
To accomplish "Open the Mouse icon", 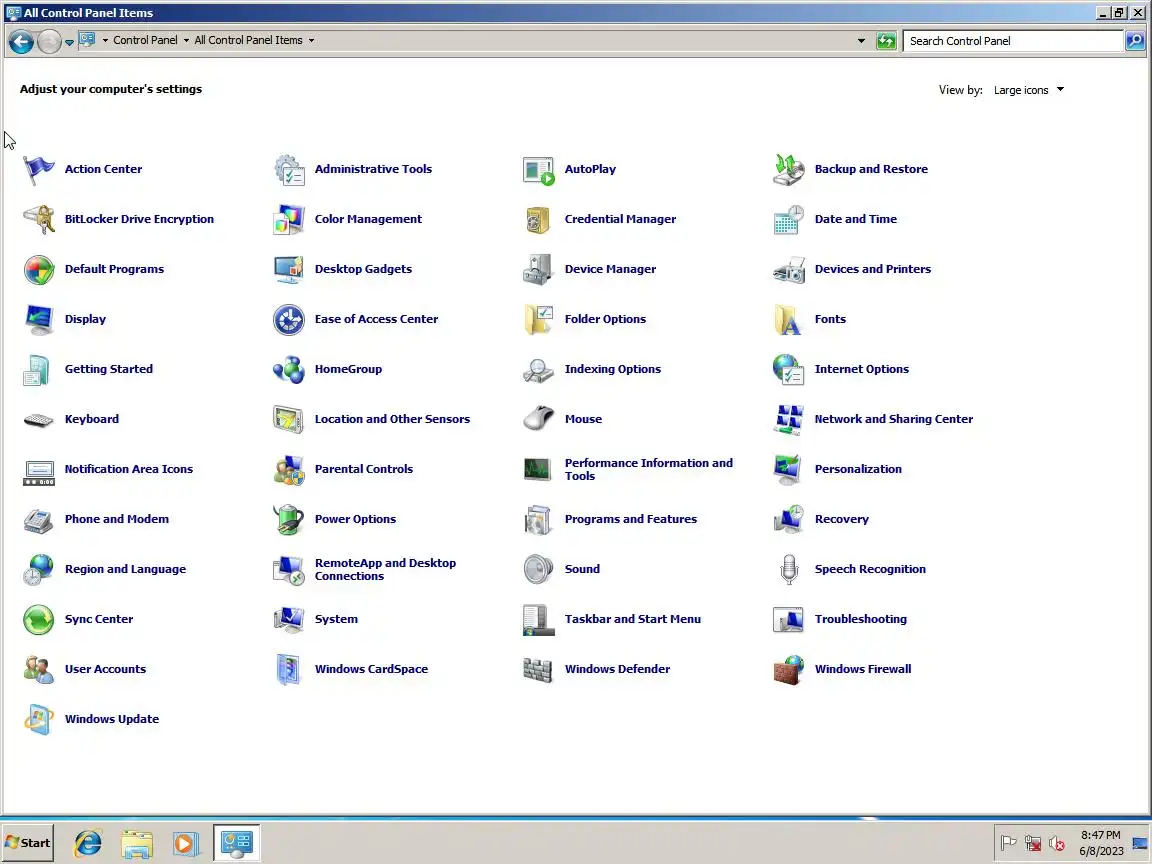I will [x=539, y=420].
